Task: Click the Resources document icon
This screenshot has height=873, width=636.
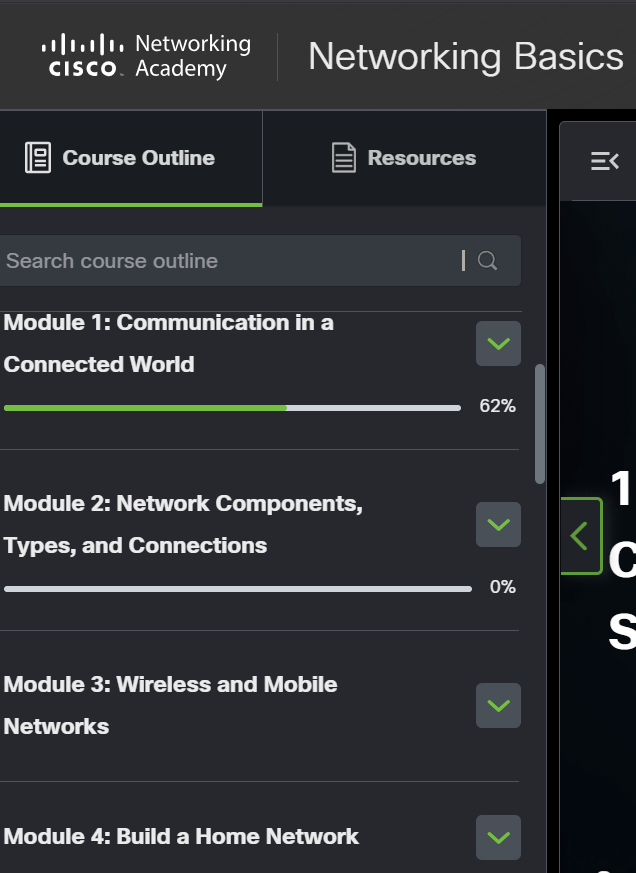Action: (x=344, y=158)
